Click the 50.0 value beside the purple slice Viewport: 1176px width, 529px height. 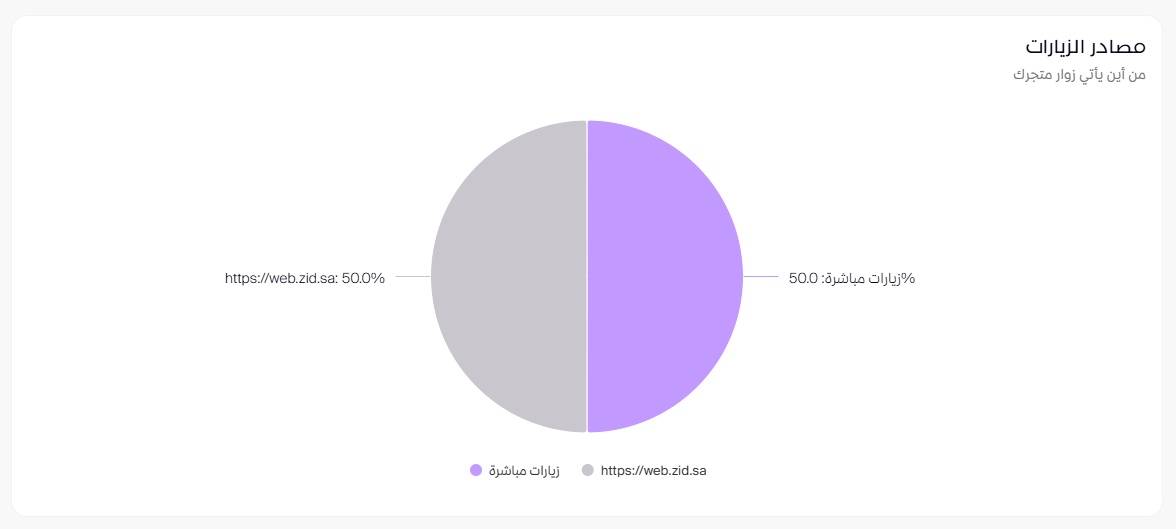click(x=803, y=278)
